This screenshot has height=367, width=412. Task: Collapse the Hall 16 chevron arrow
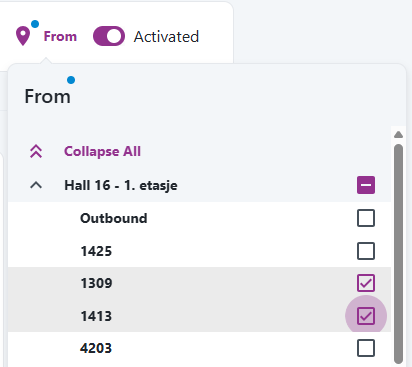[36, 185]
